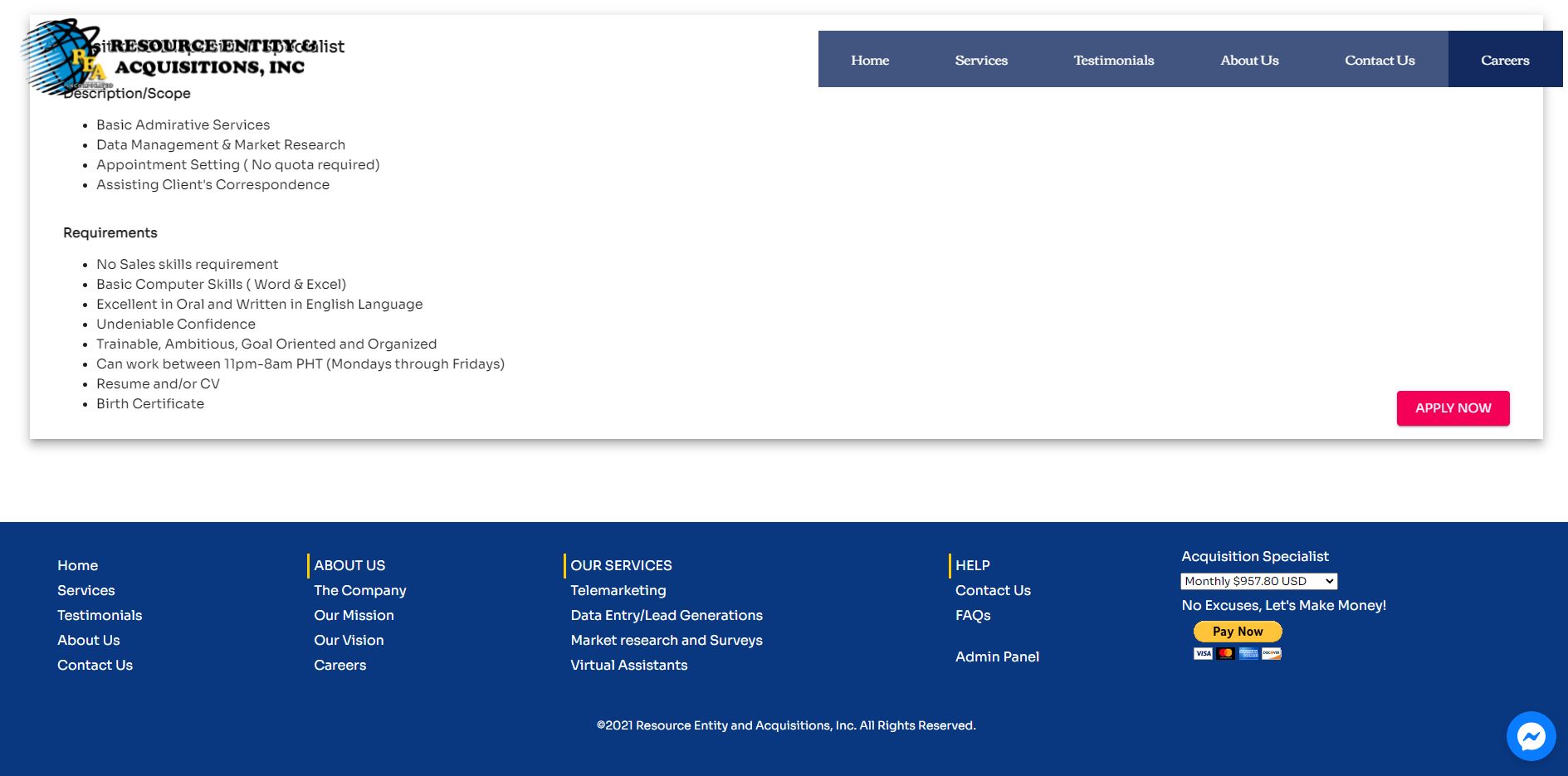Click the Data Entry/Lead Generations link
This screenshot has height=776, width=1568.
point(666,615)
